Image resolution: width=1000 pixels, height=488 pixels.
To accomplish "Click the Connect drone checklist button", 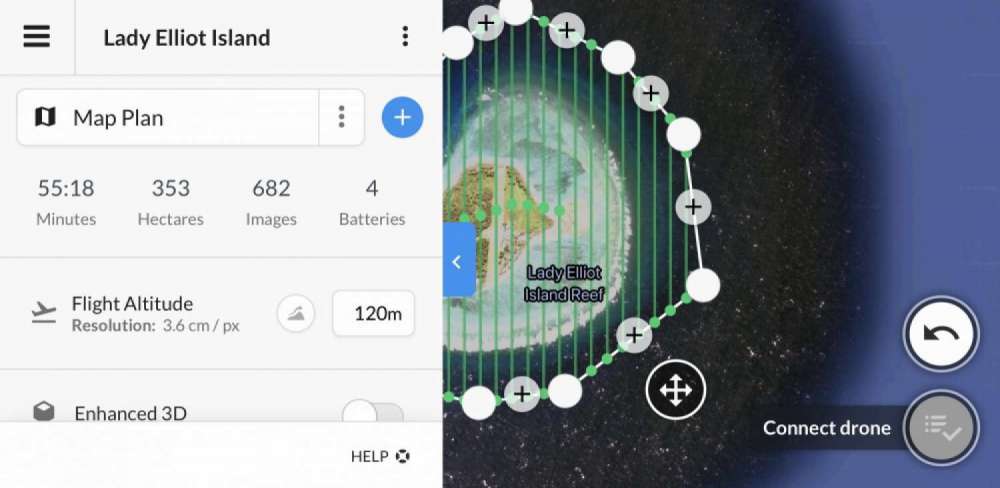I will pyautogui.click(x=941, y=427).
